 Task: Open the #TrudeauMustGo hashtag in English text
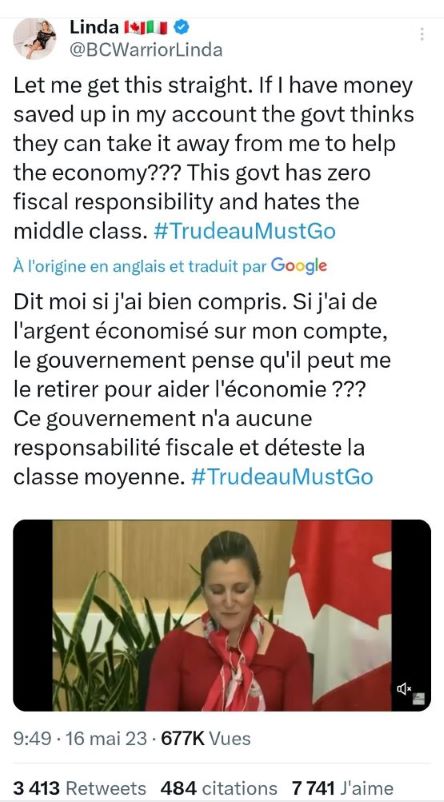tap(245, 232)
